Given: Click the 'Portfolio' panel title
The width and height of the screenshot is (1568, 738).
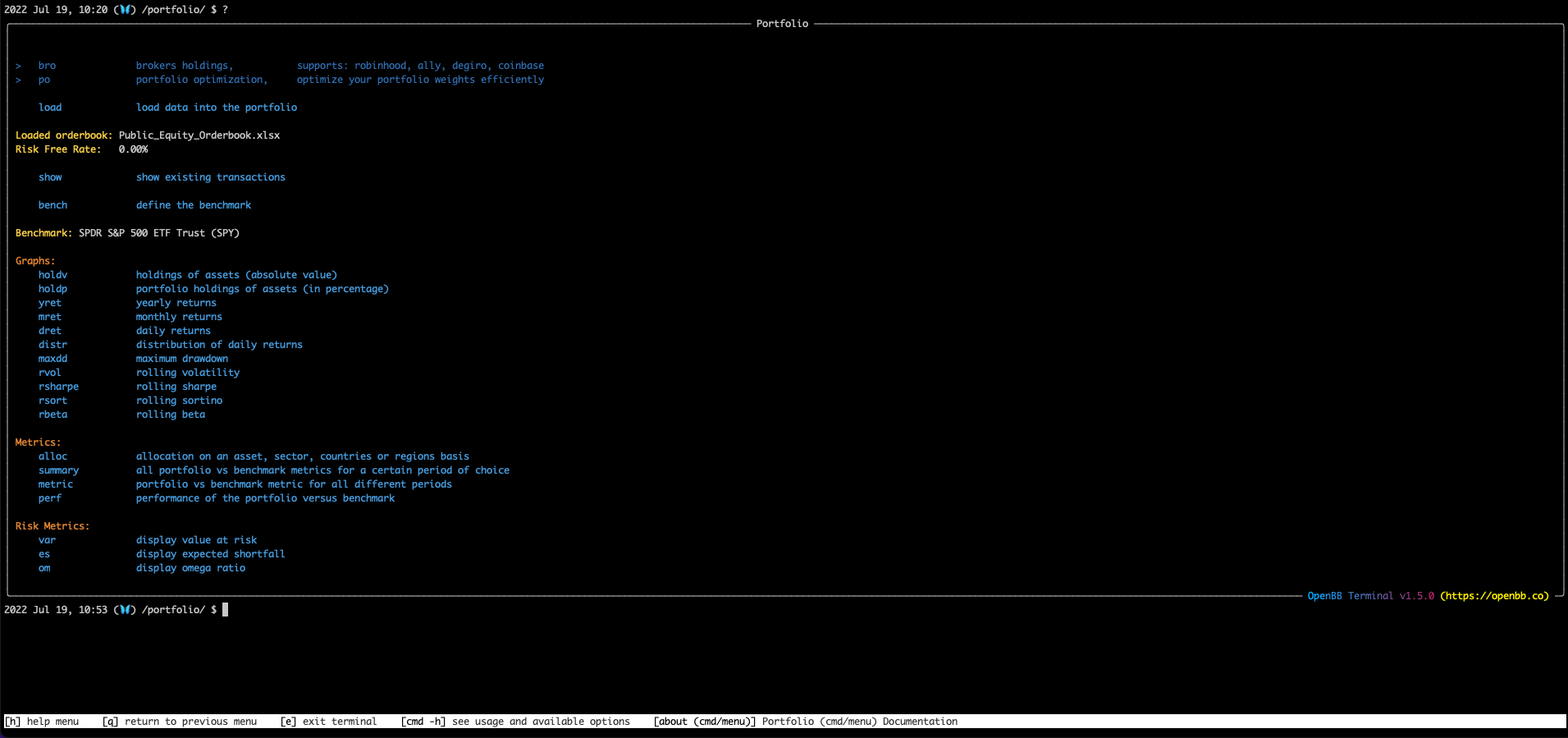Looking at the screenshot, I should click(782, 24).
